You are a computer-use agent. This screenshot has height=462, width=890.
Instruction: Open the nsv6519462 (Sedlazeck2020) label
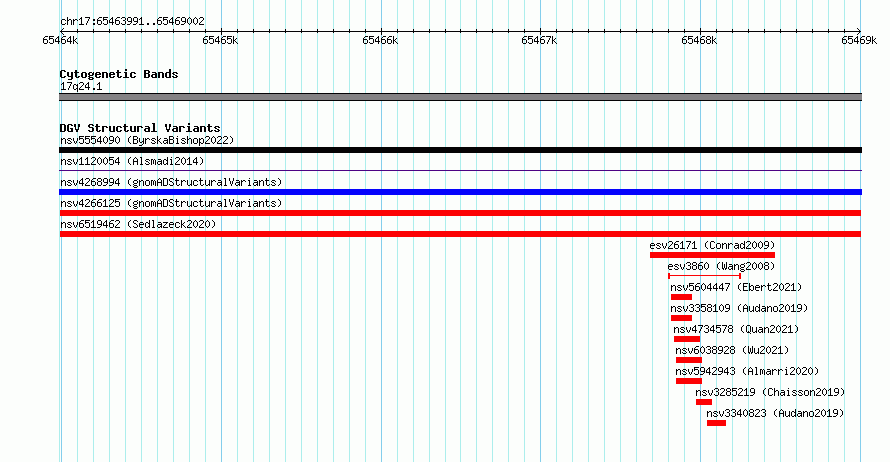138,224
